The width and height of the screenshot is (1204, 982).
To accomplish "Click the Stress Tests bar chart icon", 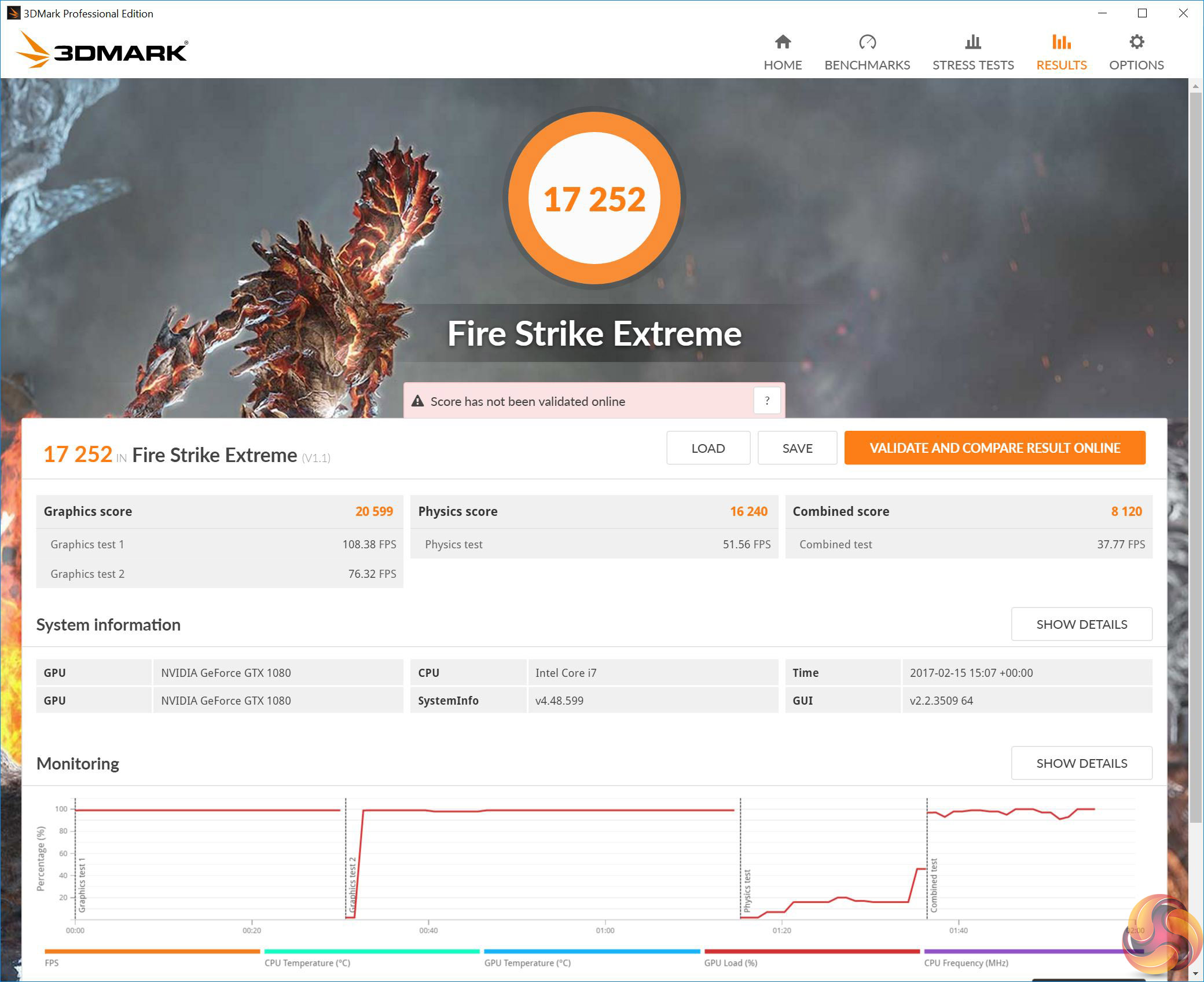I will (x=973, y=42).
